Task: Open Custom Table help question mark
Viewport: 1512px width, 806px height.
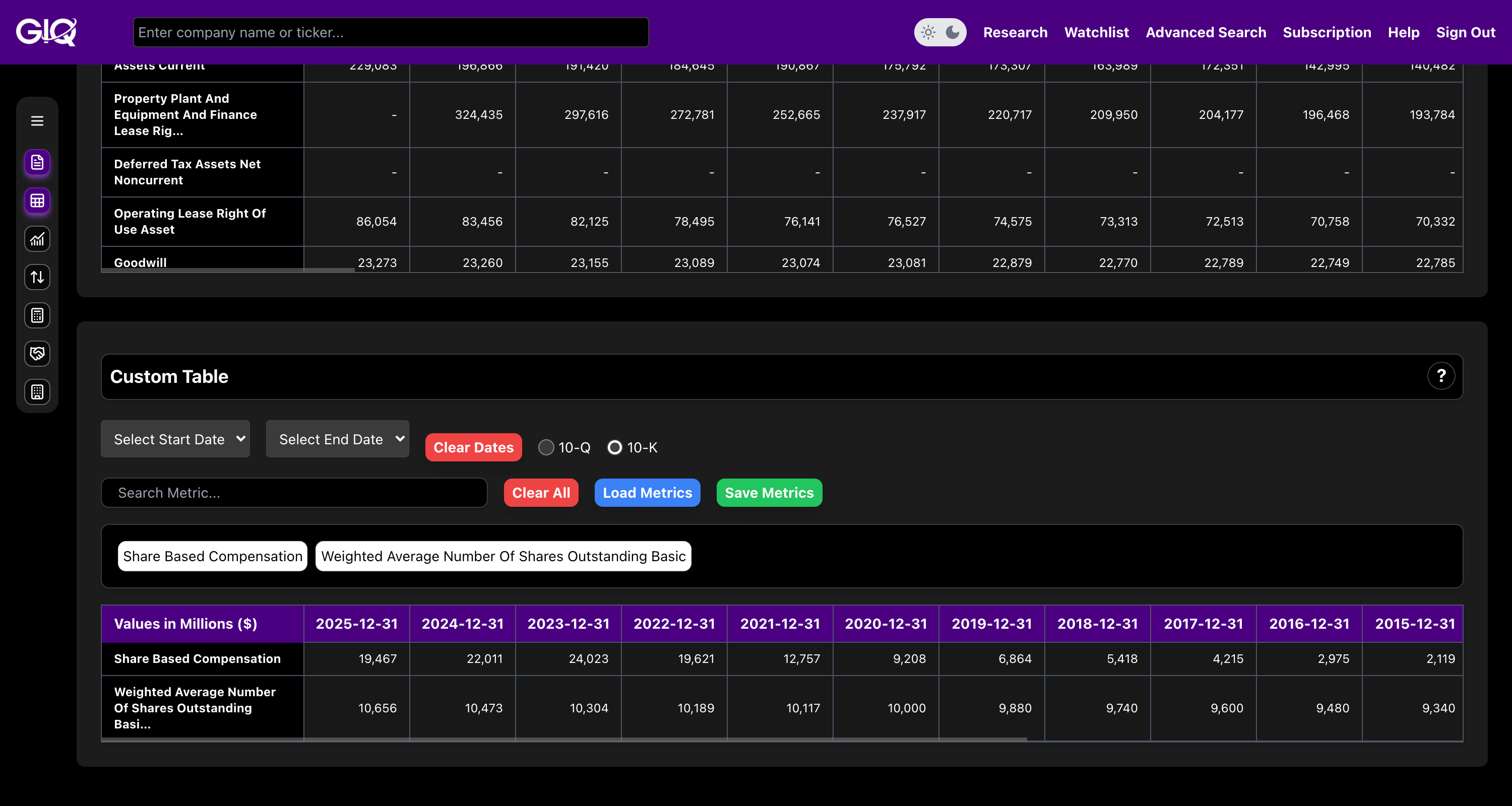Action: coord(1440,376)
